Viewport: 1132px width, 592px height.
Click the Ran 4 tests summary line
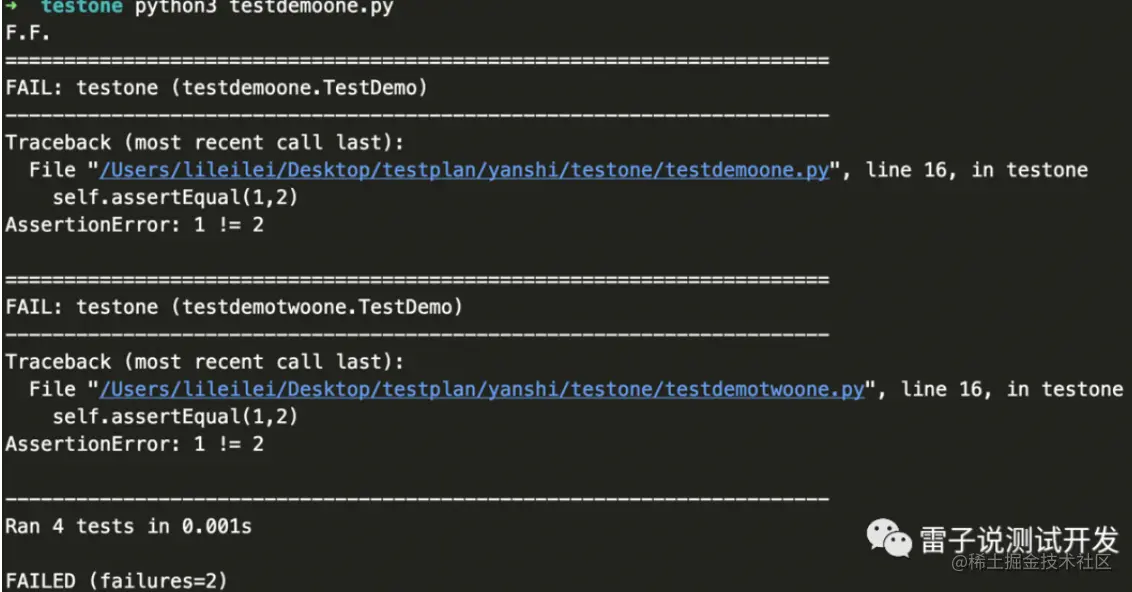click(128, 526)
